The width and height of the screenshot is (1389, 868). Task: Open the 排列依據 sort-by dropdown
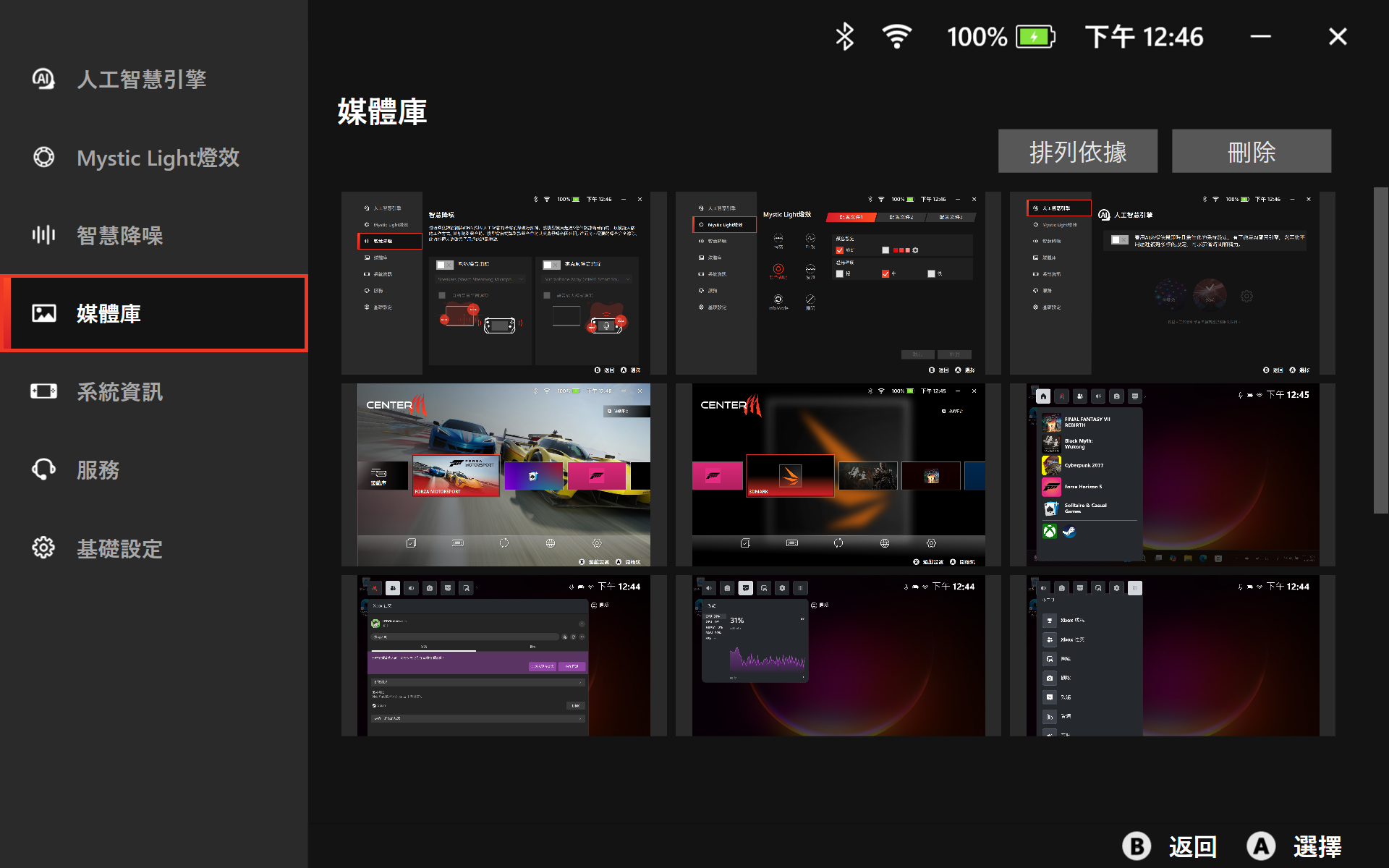pyautogui.click(x=1077, y=151)
